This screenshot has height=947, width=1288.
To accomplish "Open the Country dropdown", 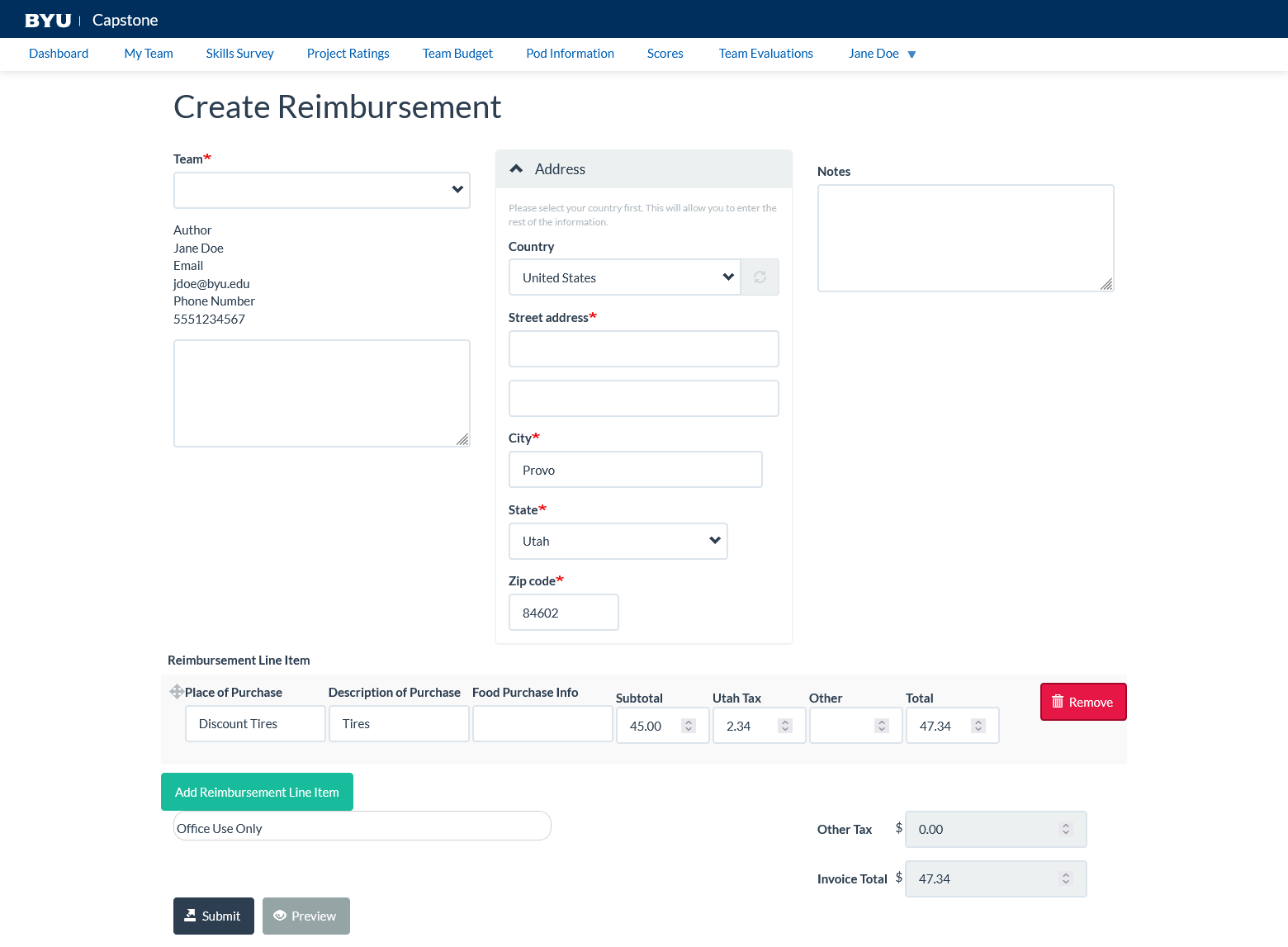I will pos(624,277).
